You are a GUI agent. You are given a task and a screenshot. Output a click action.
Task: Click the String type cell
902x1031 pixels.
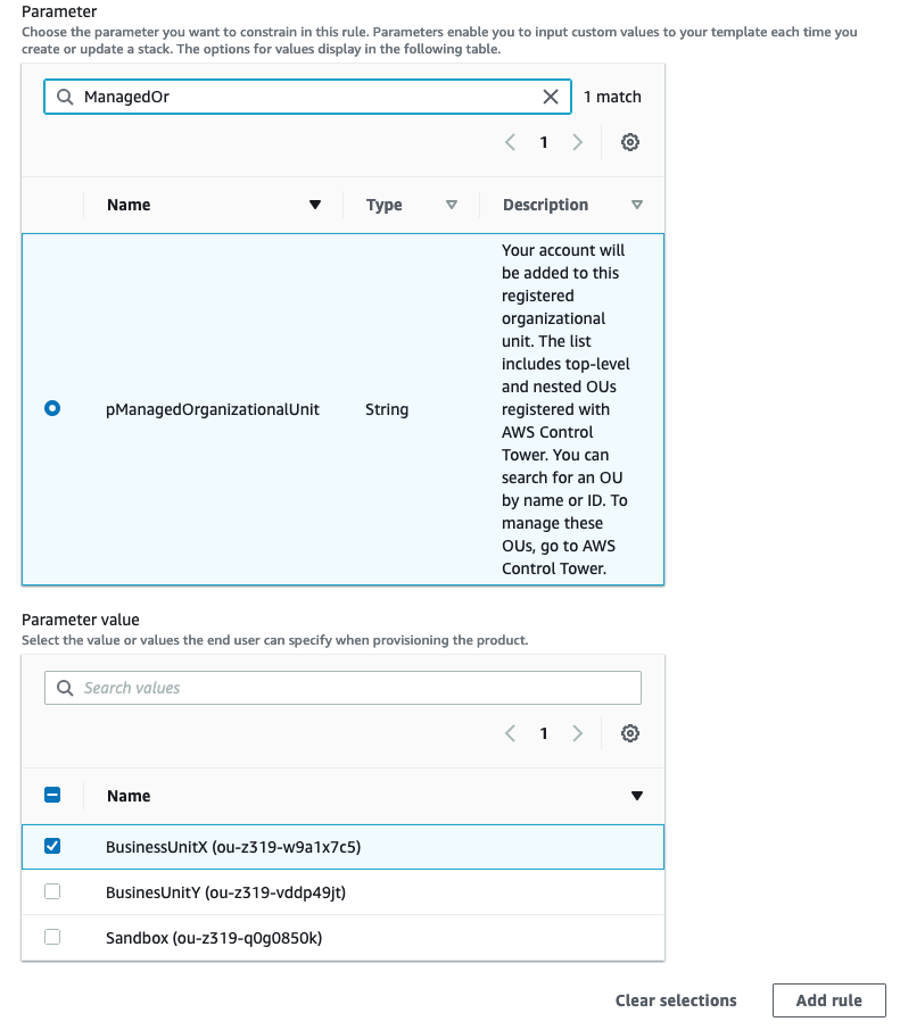(x=387, y=410)
